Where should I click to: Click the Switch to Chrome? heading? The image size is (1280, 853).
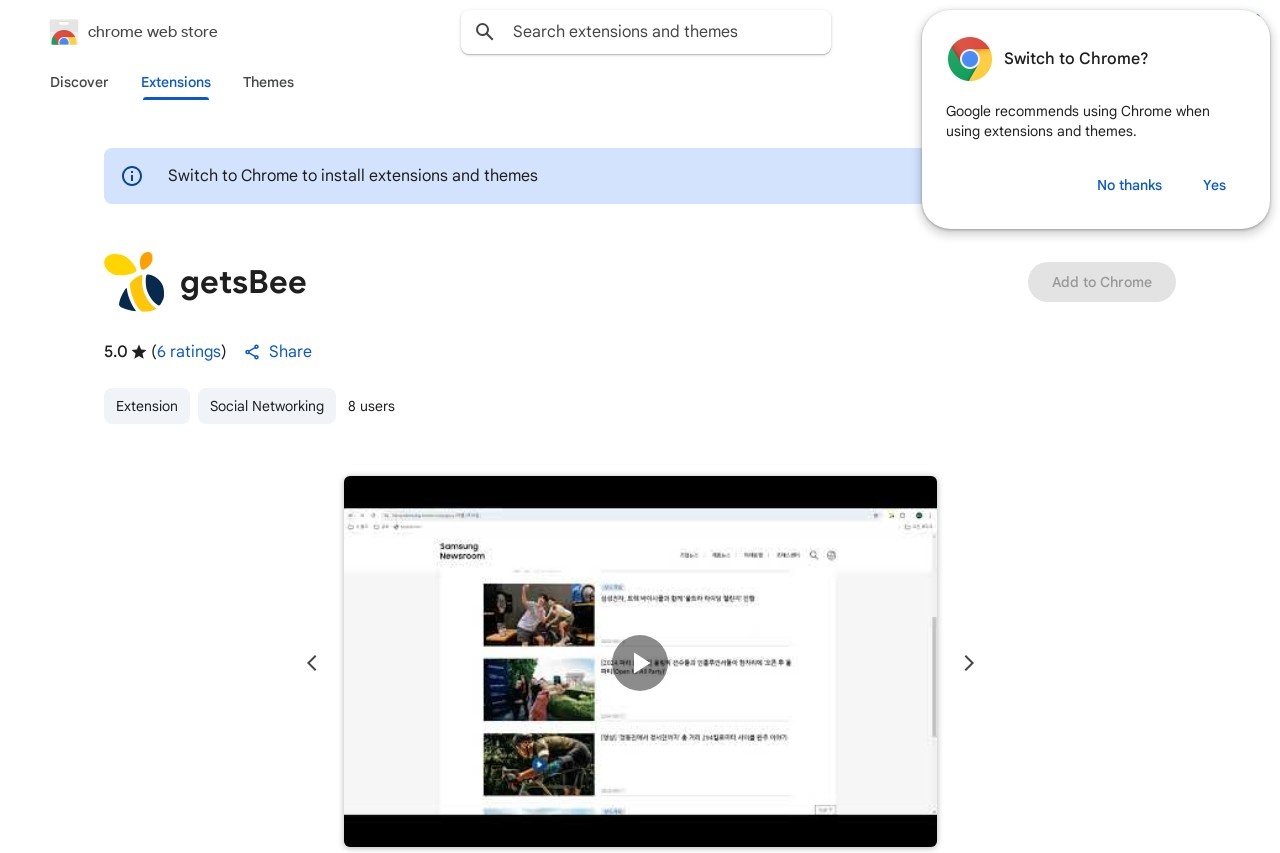1076,59
